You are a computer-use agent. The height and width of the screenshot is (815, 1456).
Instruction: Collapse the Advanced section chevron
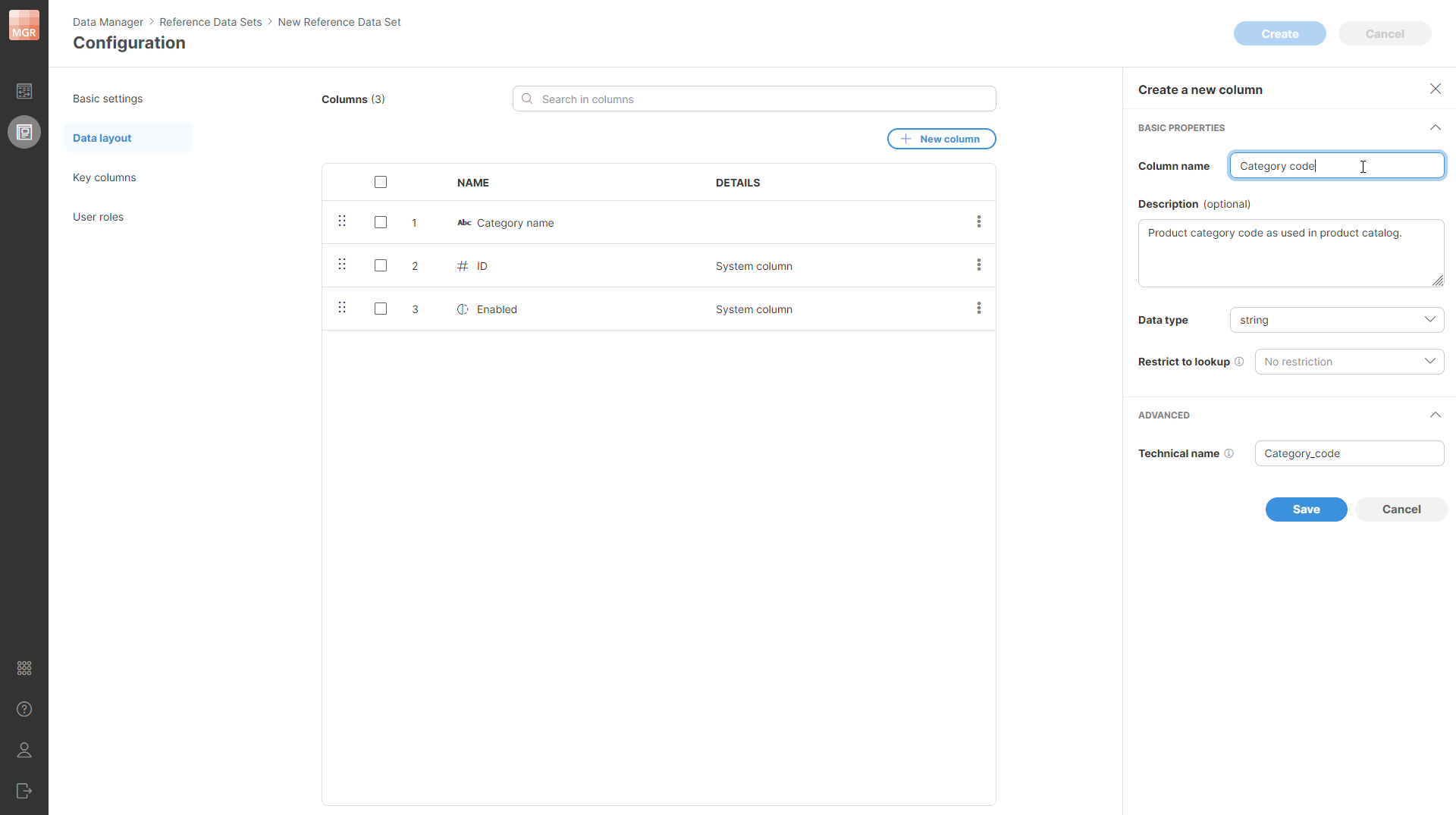point(1435,414)
